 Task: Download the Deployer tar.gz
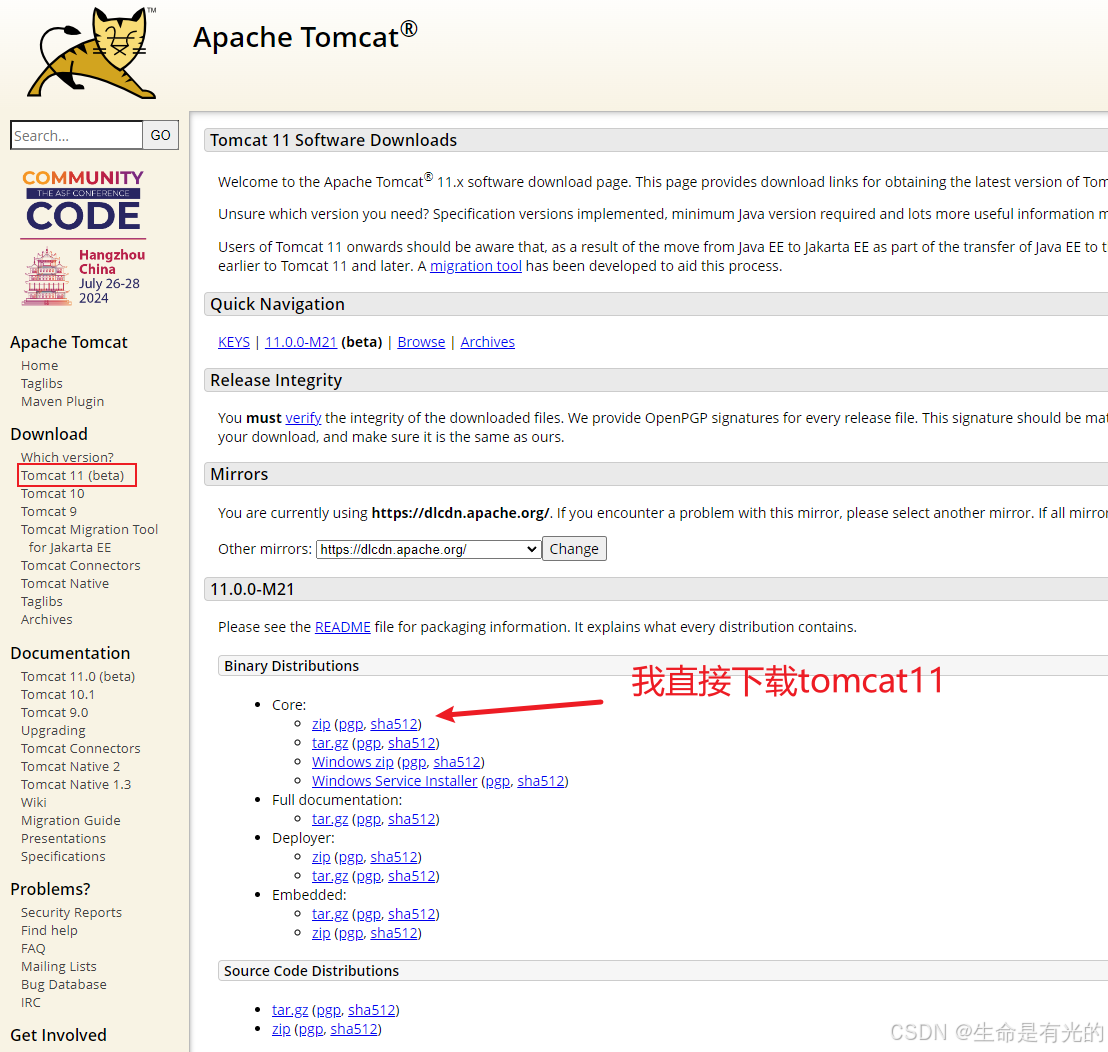tap(330, 876)
